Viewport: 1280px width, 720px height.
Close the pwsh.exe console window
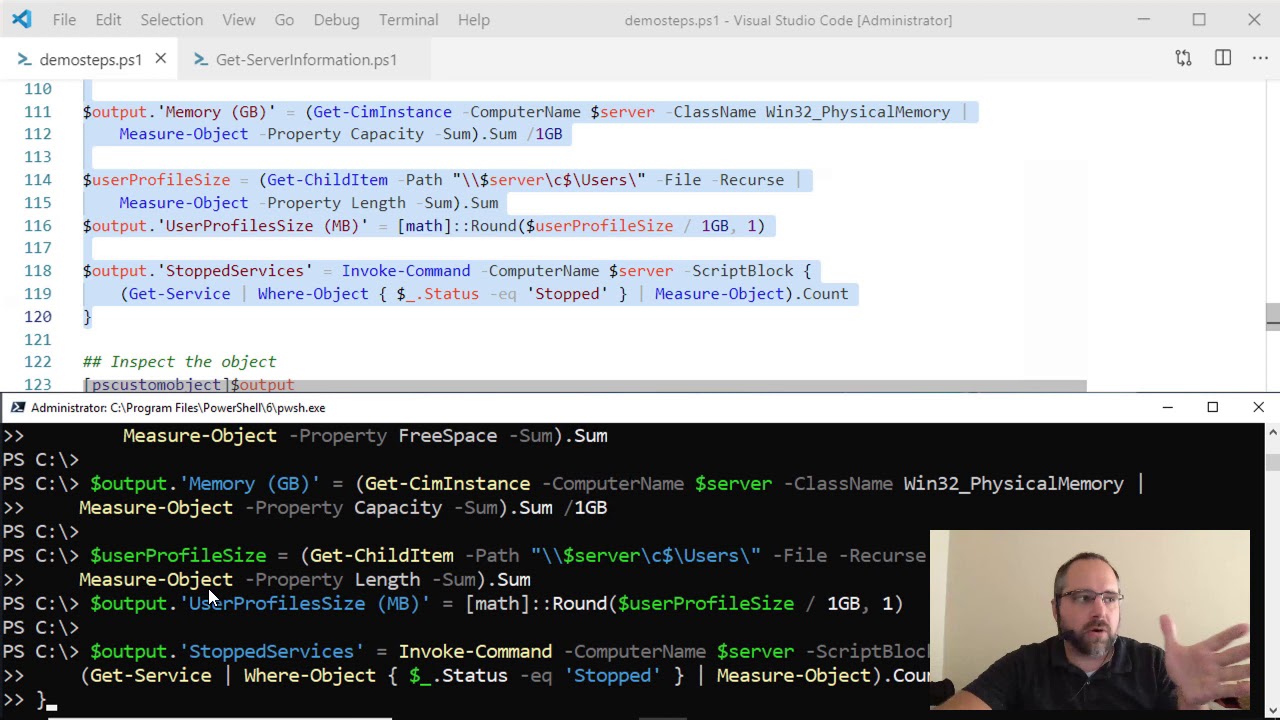click(x=1258, y=408)
